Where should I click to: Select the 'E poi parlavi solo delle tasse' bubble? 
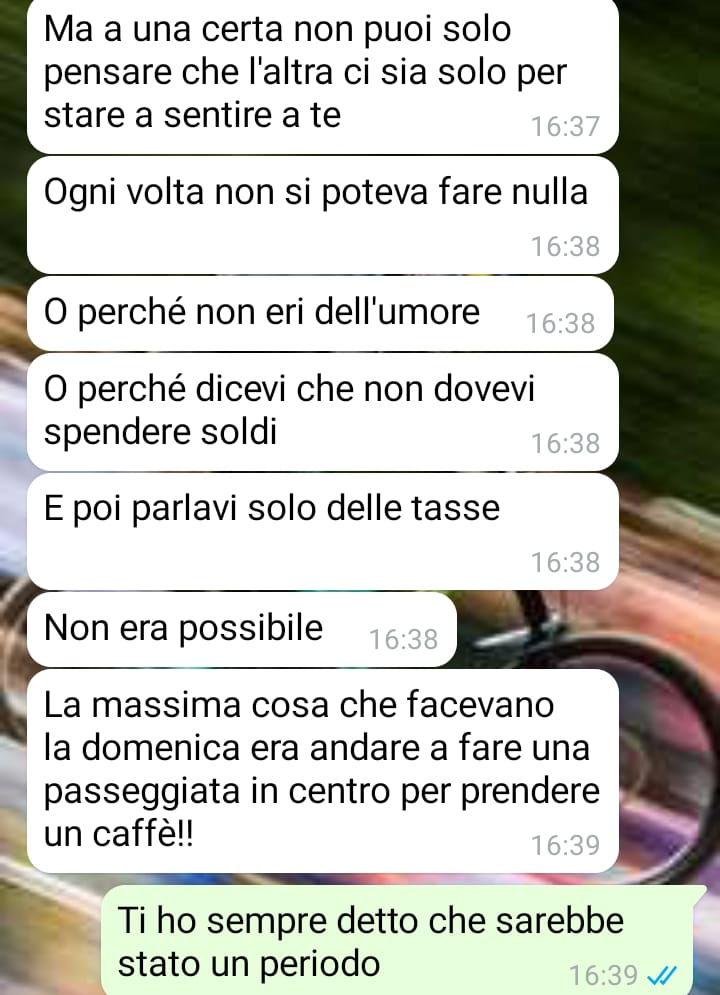click(322, 531)
